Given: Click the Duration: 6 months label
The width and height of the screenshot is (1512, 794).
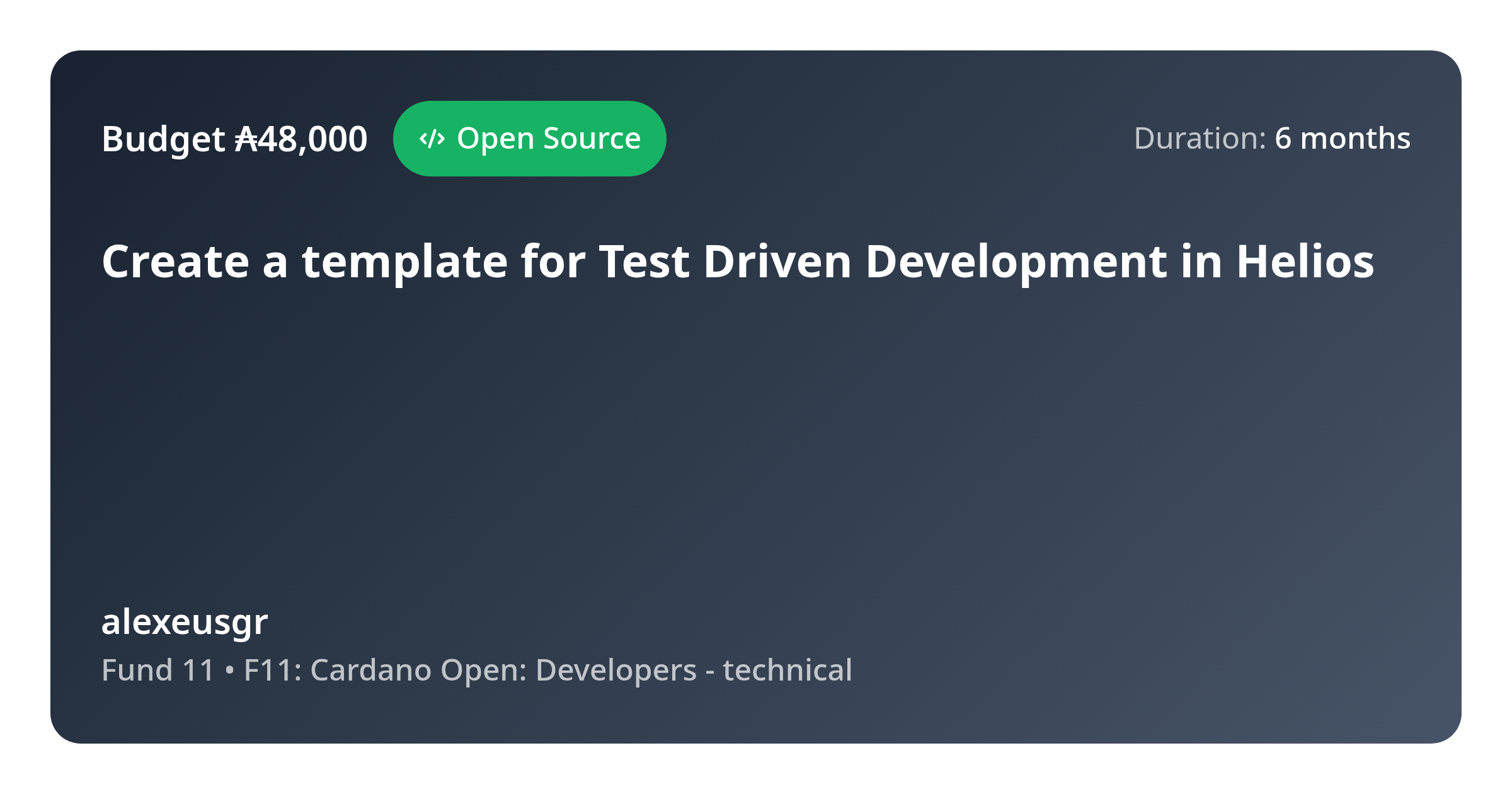Looking at the screenshot, I should 1272,138.
